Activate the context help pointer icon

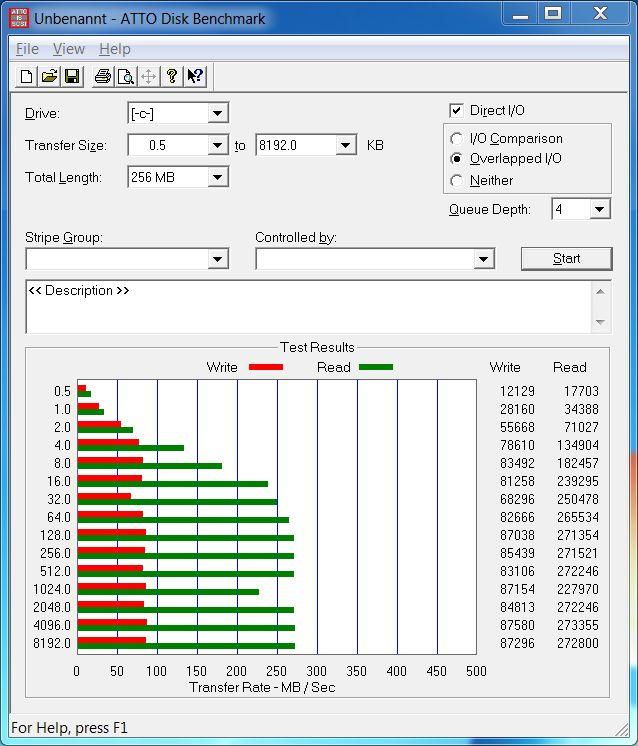click(195, 76)
